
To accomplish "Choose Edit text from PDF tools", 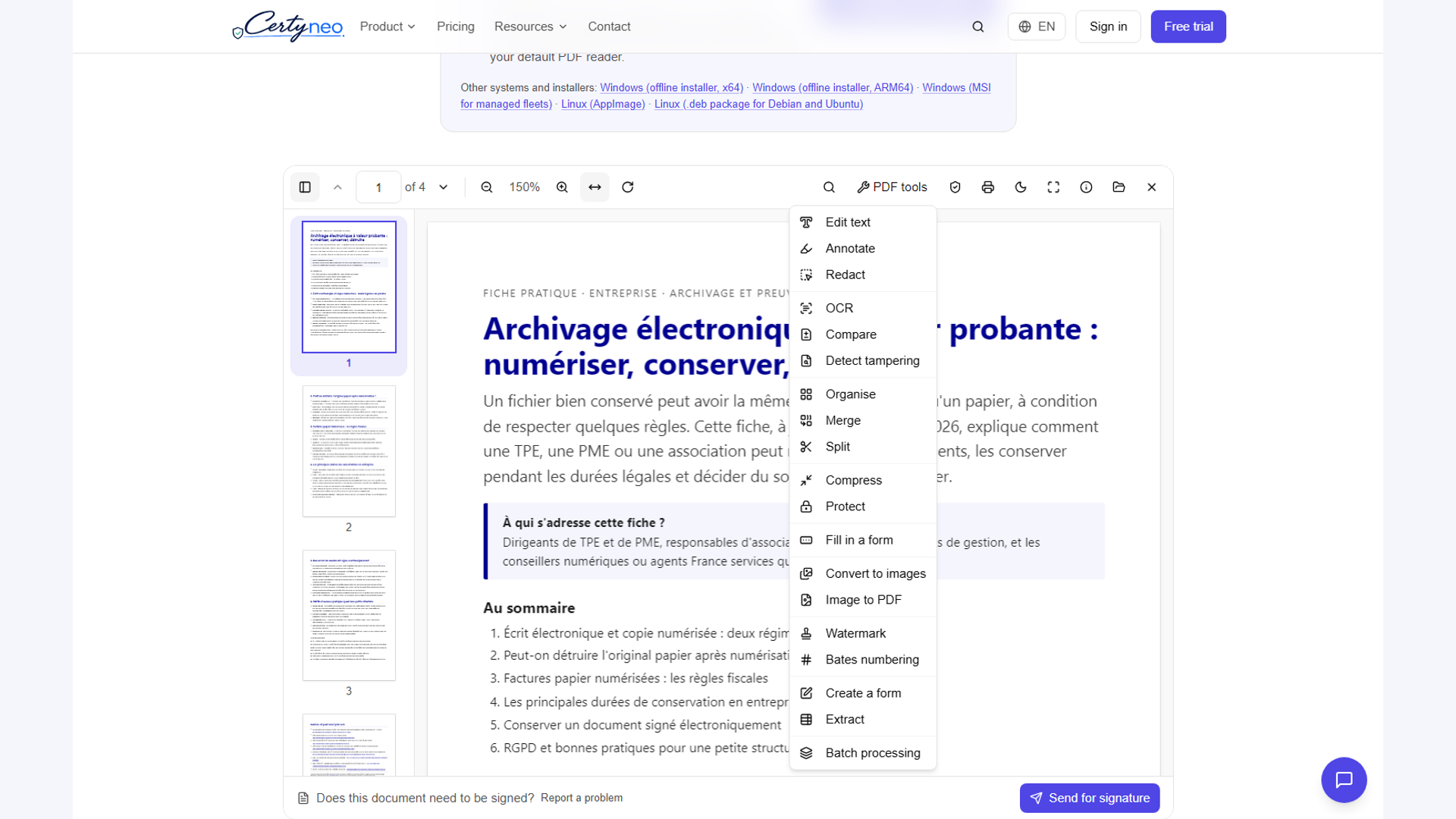I will [x=863, y=222].
